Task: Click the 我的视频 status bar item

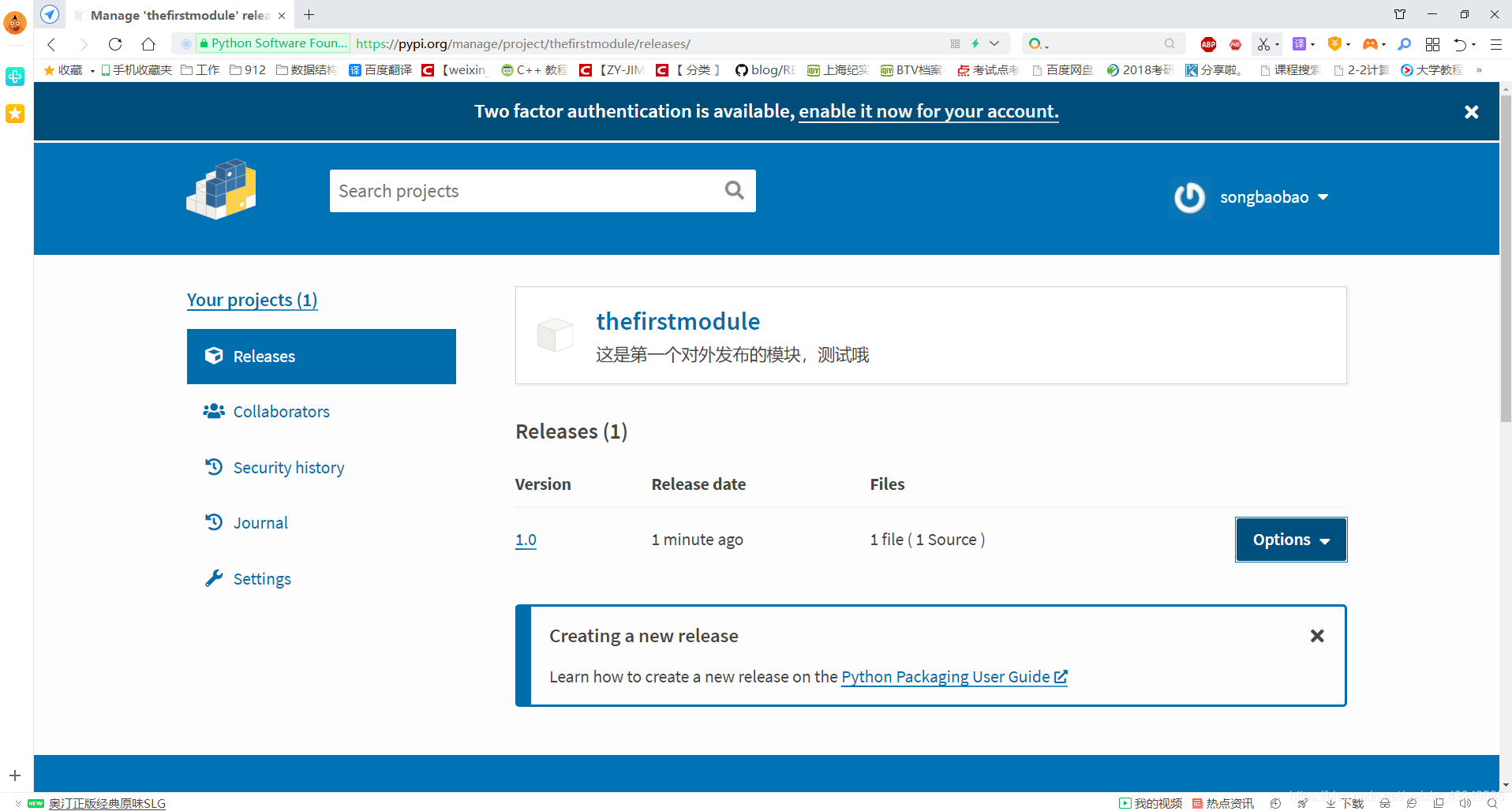Action: pyautogui.click(x=1151, y=803)
